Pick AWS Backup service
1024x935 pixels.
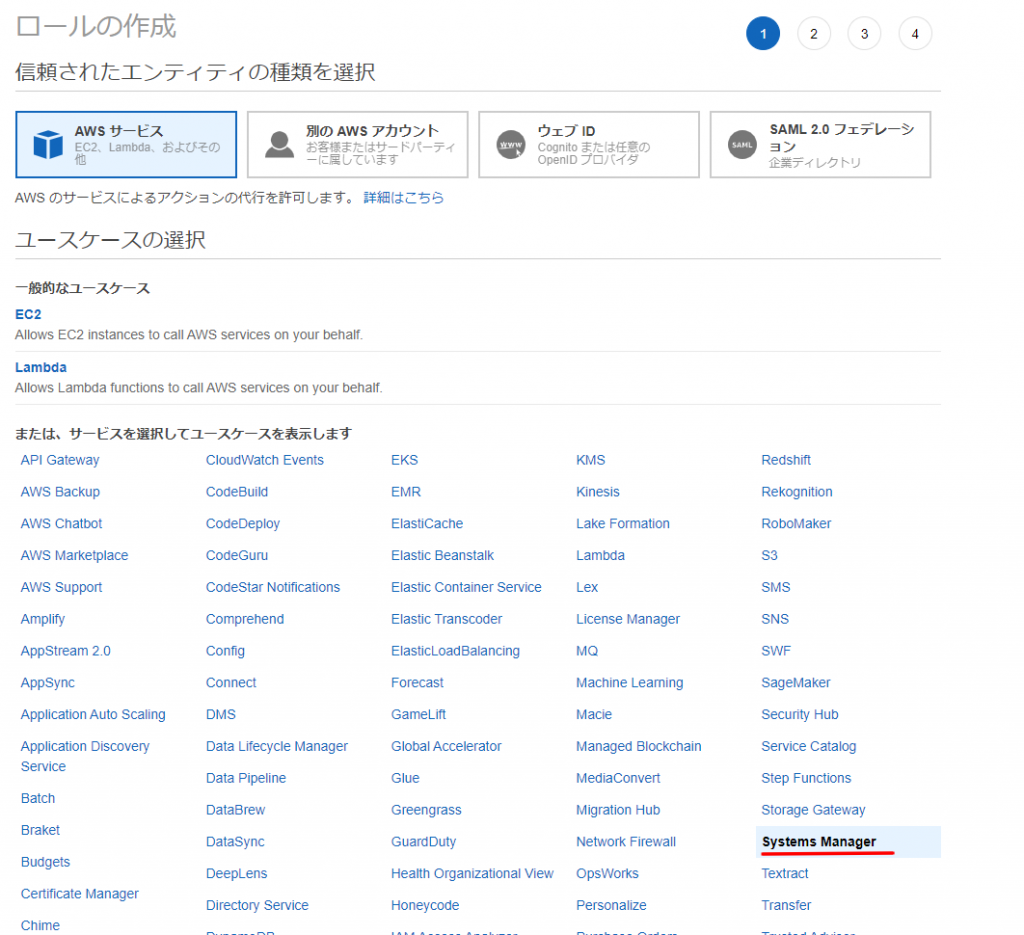tap(60, 492)
